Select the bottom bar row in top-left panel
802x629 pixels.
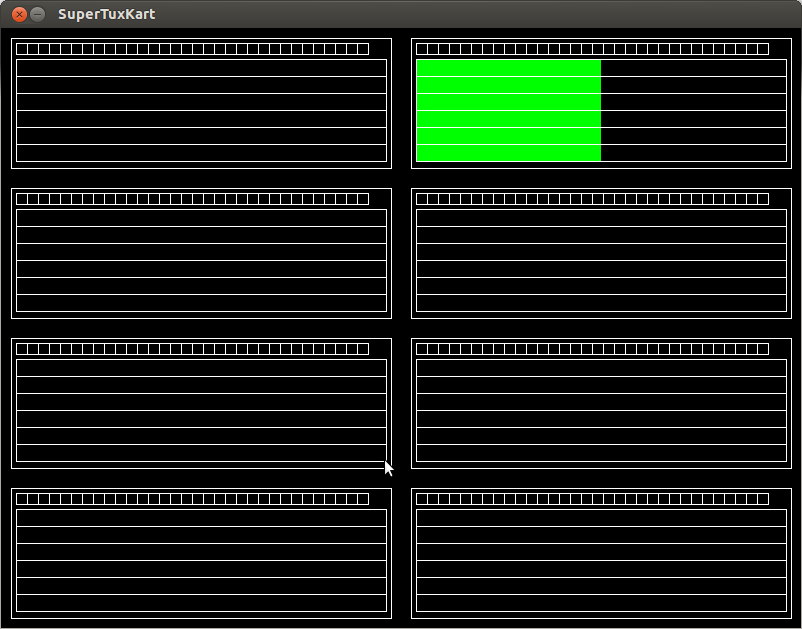pos(201,153)
